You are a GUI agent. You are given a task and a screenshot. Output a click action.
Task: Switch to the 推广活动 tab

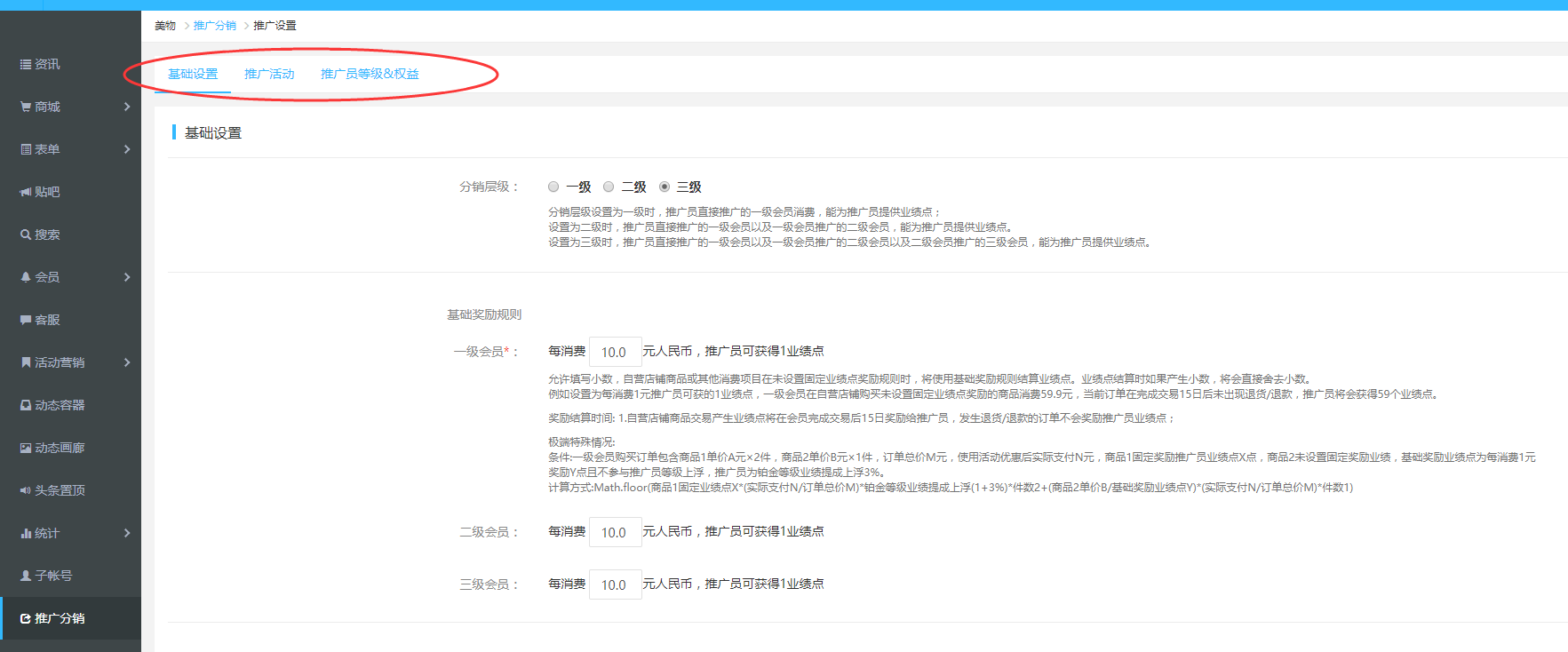(269, 74)
